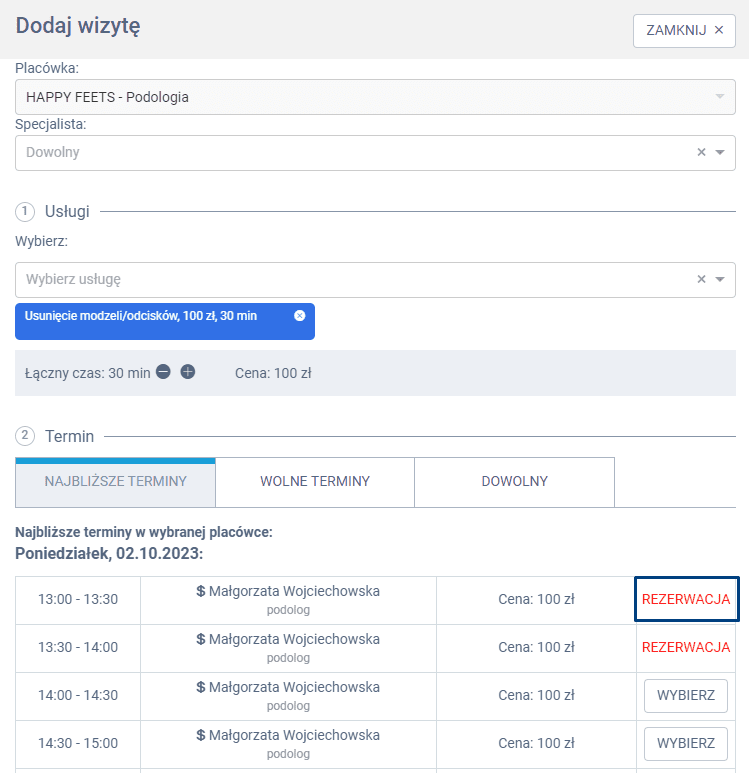Decrease total time with the minus icon

(164, 372)
